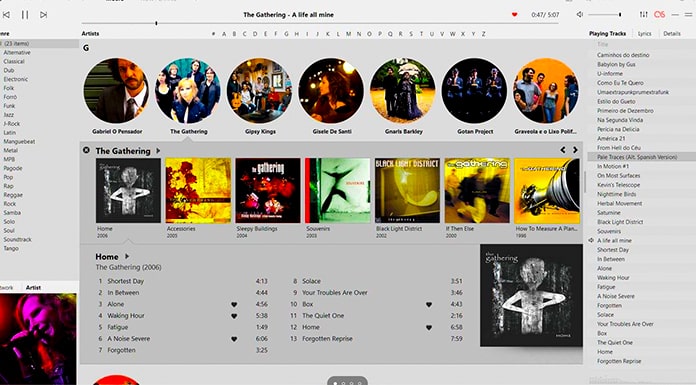Viewport: 696px width, 385px height.
Task: Select A life all mine in playlist
Action: pyautogui.click(x=614, y=240)
